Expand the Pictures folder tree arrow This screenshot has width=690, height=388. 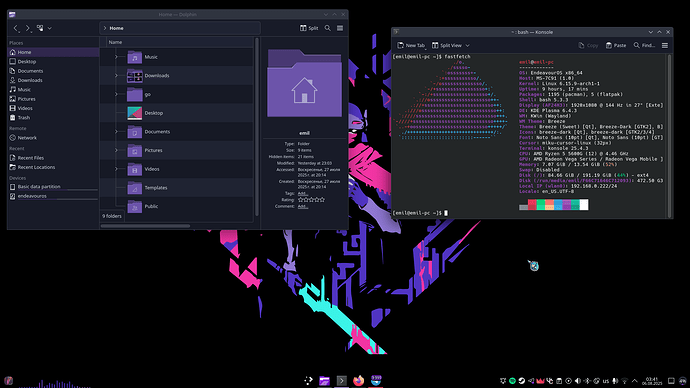pyautogui.click(x=116, y=150)
